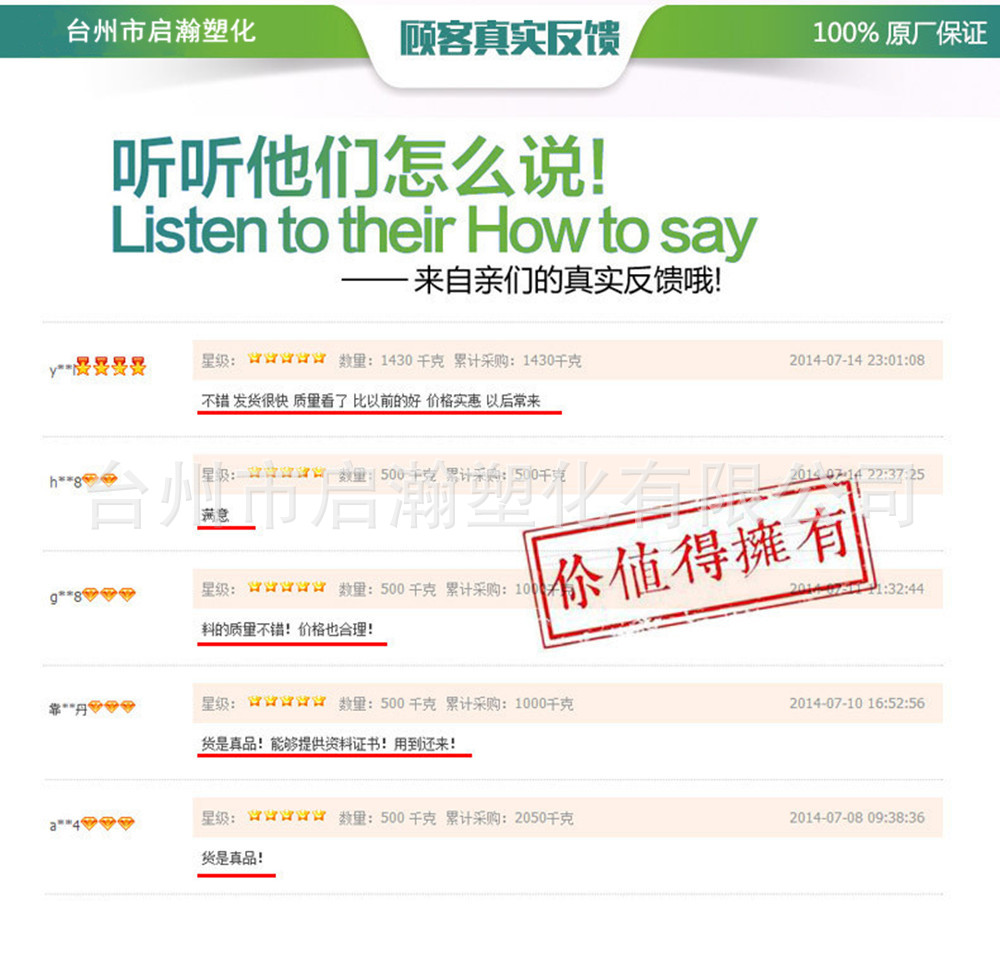Click the 100% 原厂保证 banner text
The width and height of the screenshot is (1000, 965).
899,33
